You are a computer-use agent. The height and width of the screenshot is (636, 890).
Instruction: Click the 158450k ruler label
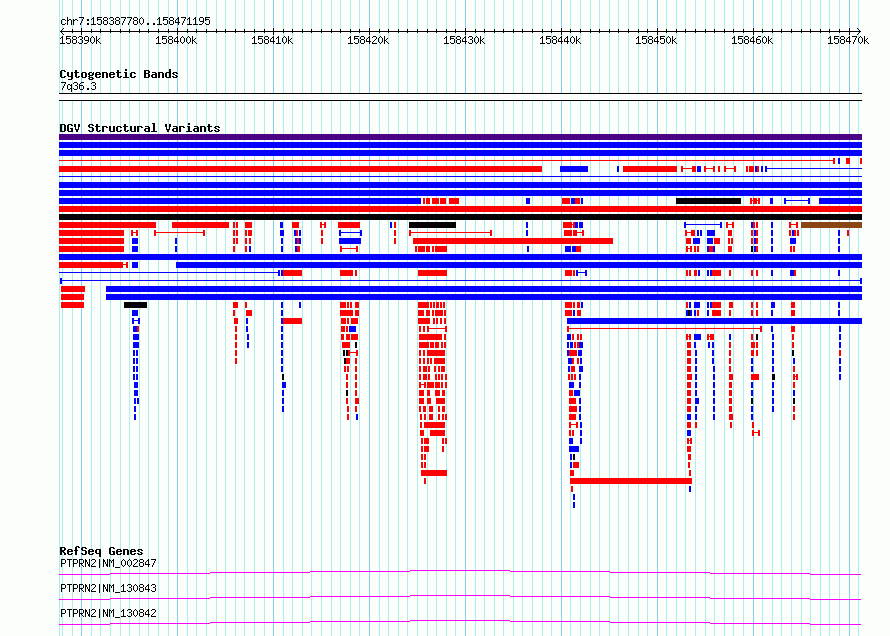click(x=656, y=40)
